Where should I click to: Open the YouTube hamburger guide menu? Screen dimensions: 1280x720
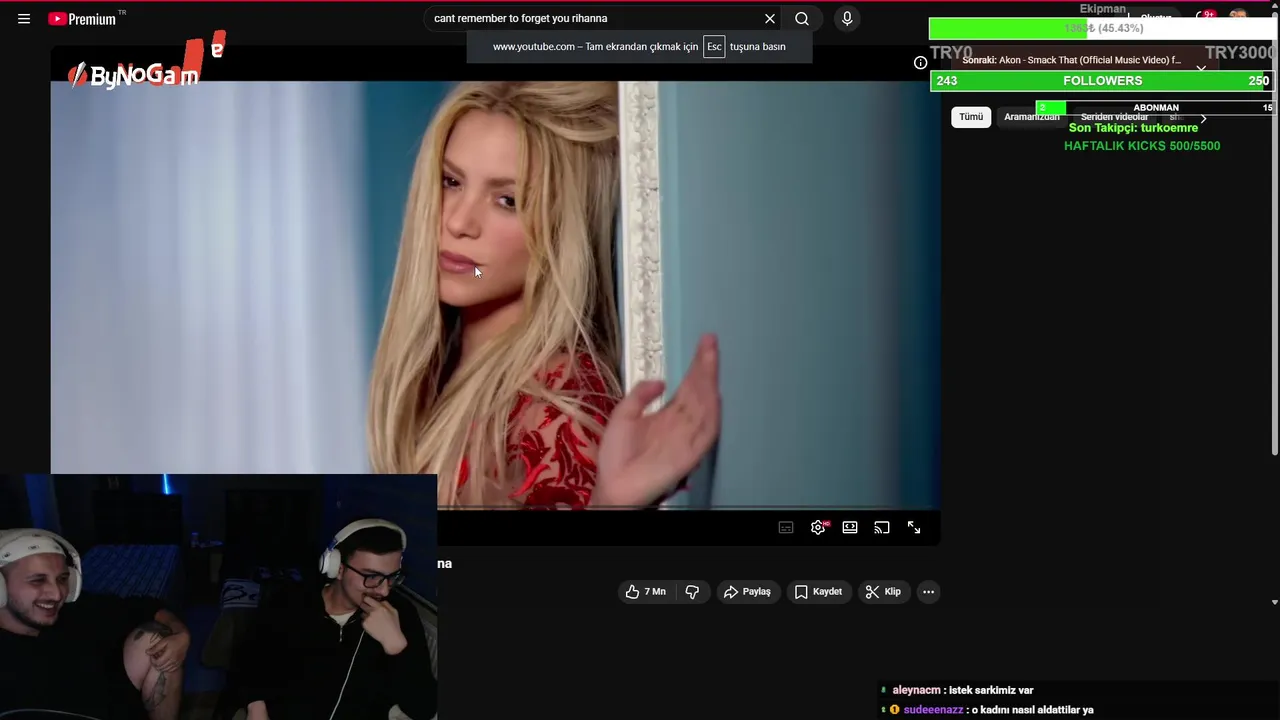pos(24,18)
